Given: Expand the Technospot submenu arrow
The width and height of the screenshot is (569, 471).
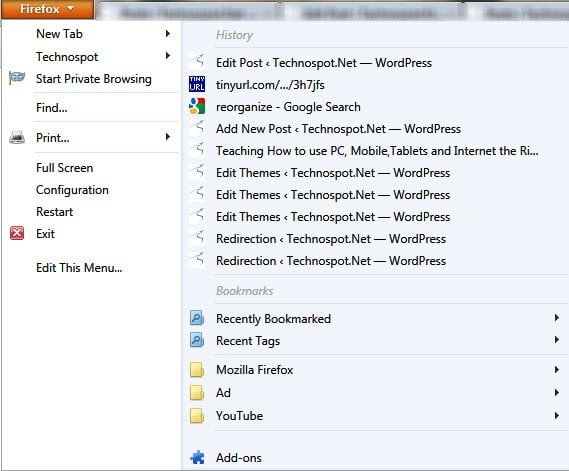Looking at the screenshot, I should 168,56.
